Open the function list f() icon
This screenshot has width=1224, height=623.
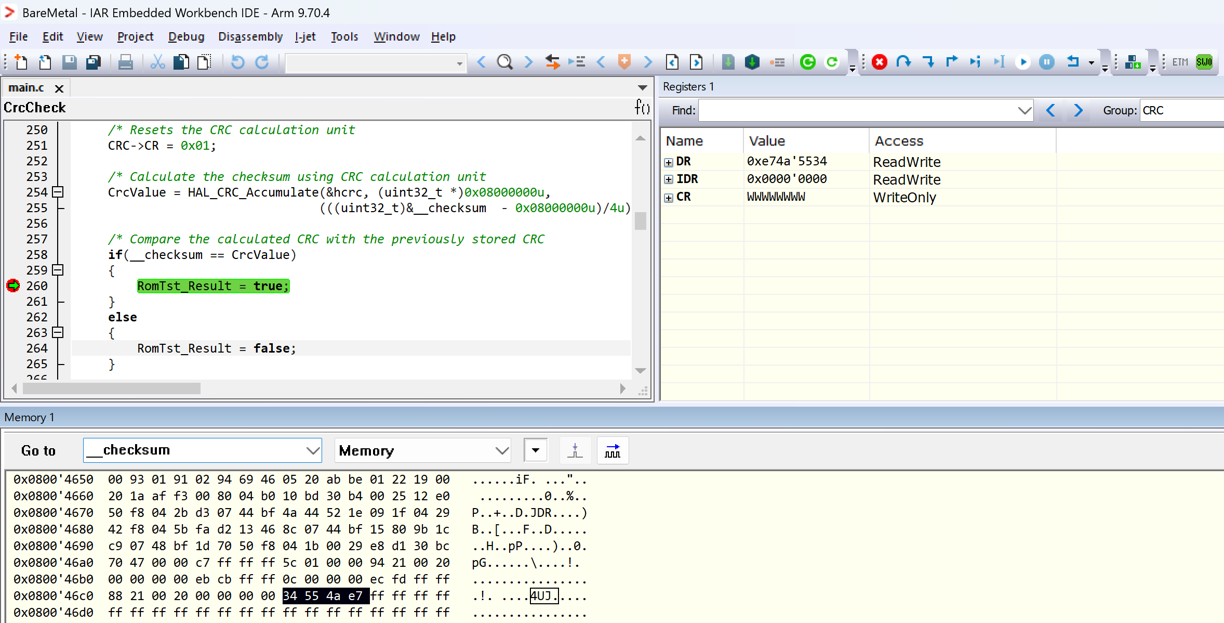(x=642, y=107)
